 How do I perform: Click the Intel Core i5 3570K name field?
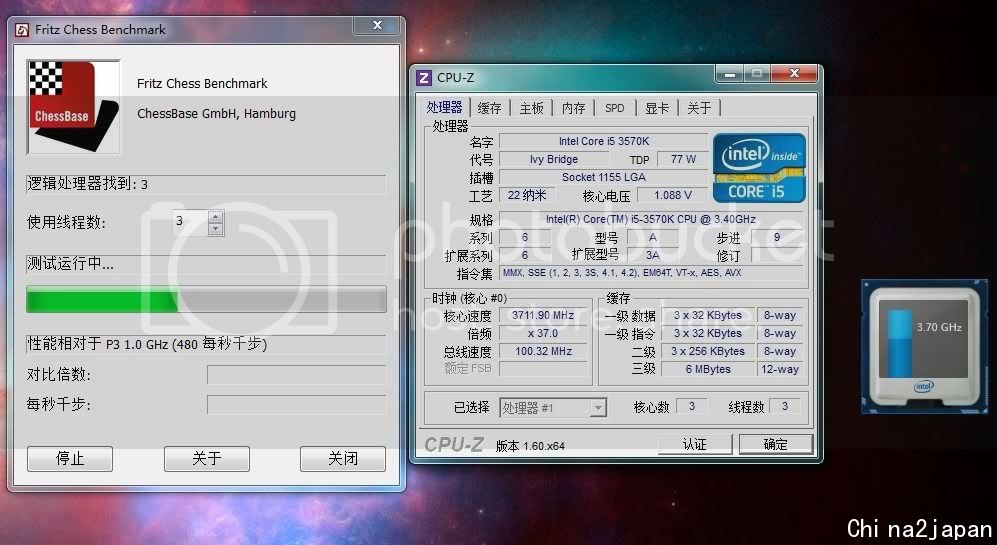(x=603, y=141)
